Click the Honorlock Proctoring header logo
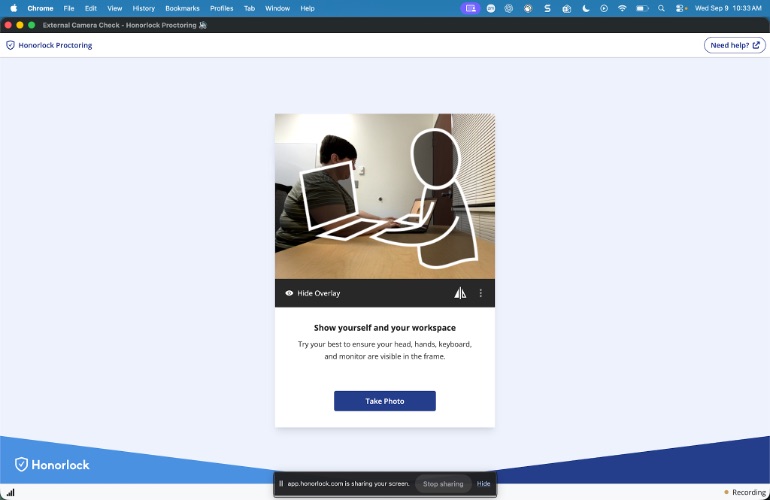The width and height of the screenshot is (770, 500). [x=49, y=45]
